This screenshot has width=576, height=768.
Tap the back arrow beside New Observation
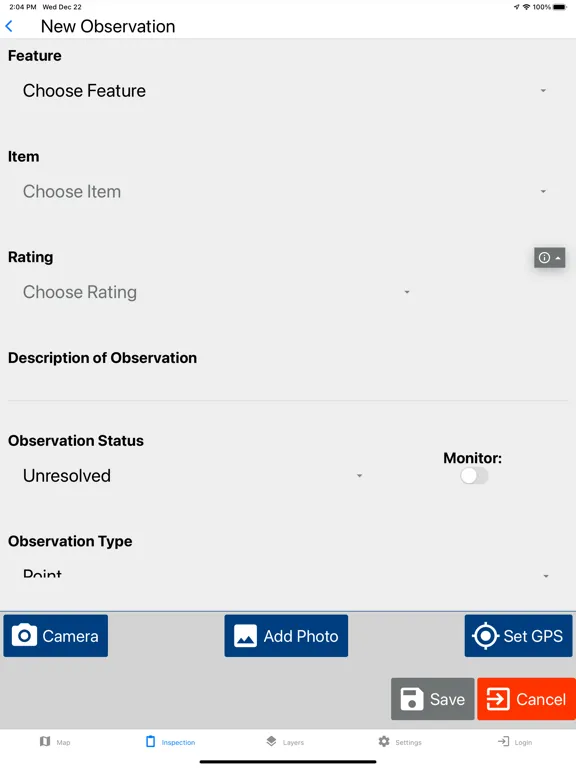point(9,26)
